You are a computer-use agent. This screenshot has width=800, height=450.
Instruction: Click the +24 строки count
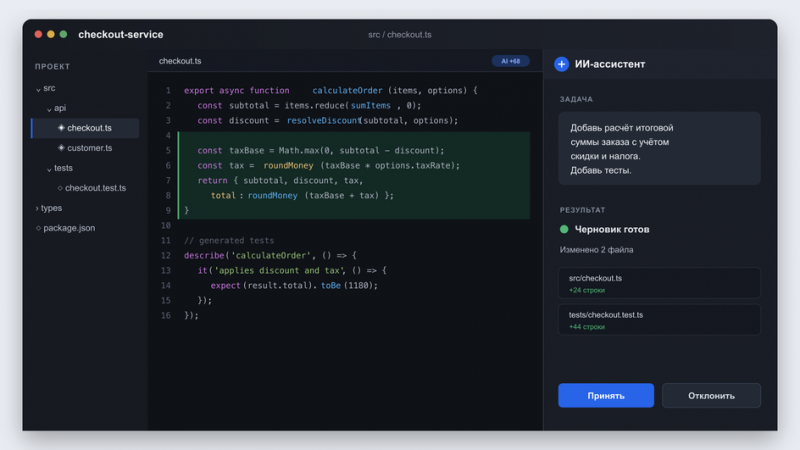(587, 290)
